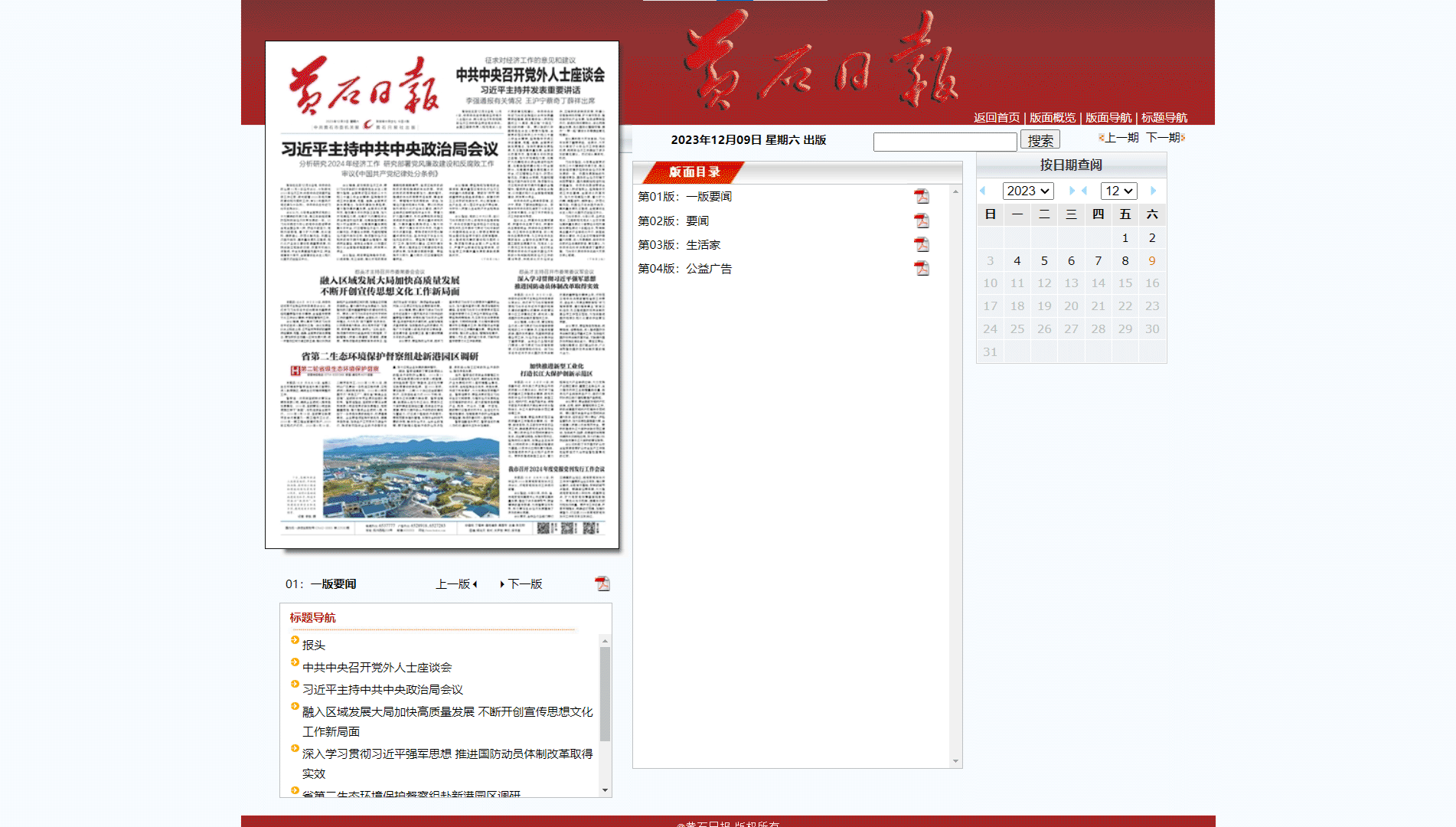
Task: Click scroll up arrow in 标题导航 list
Action: tap(606, 641)
